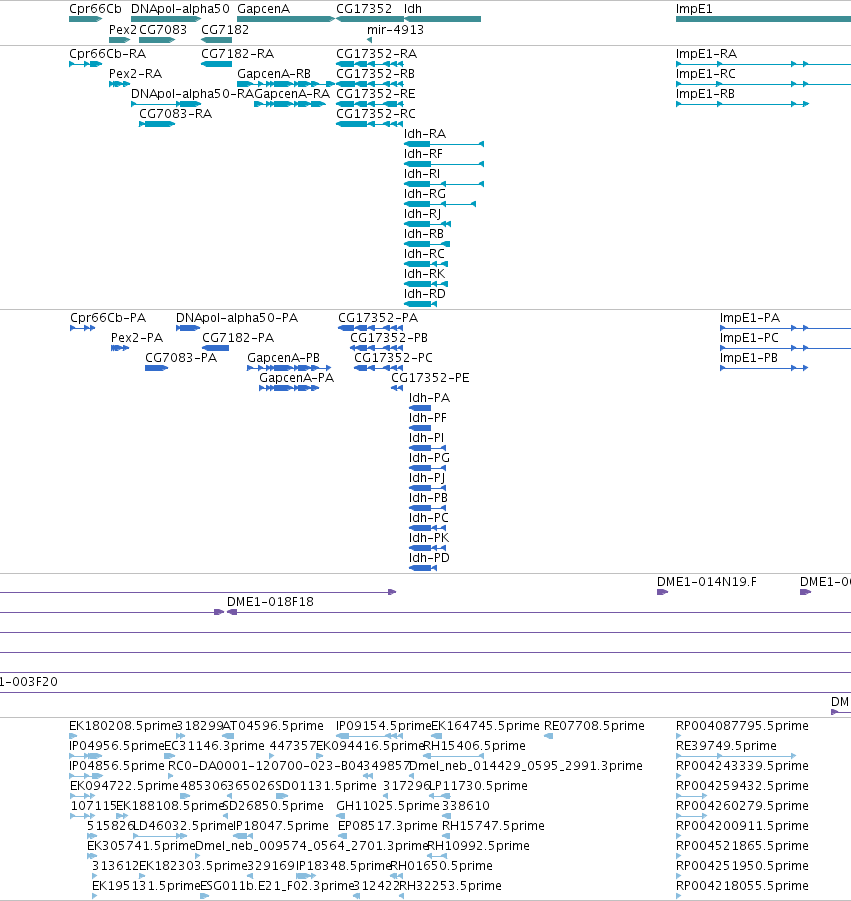Select the Cpr66Cb gene label in the top track
Viewport: 851px width, 901px height.
(x=95, y=9)
